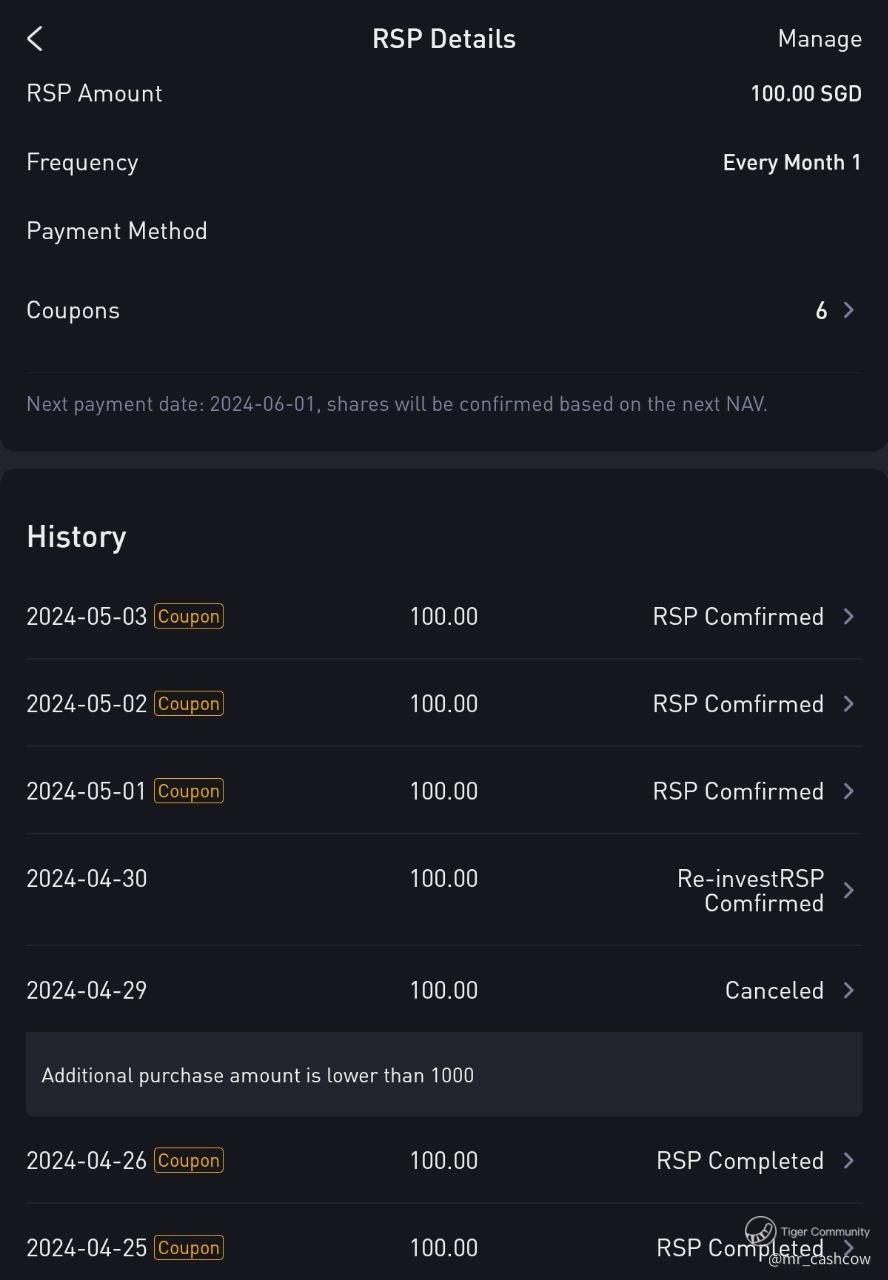
Task: Open the Re-investRSP Comfirmed entry chevron
Action: pyautogui.click(x=848, y=890)
